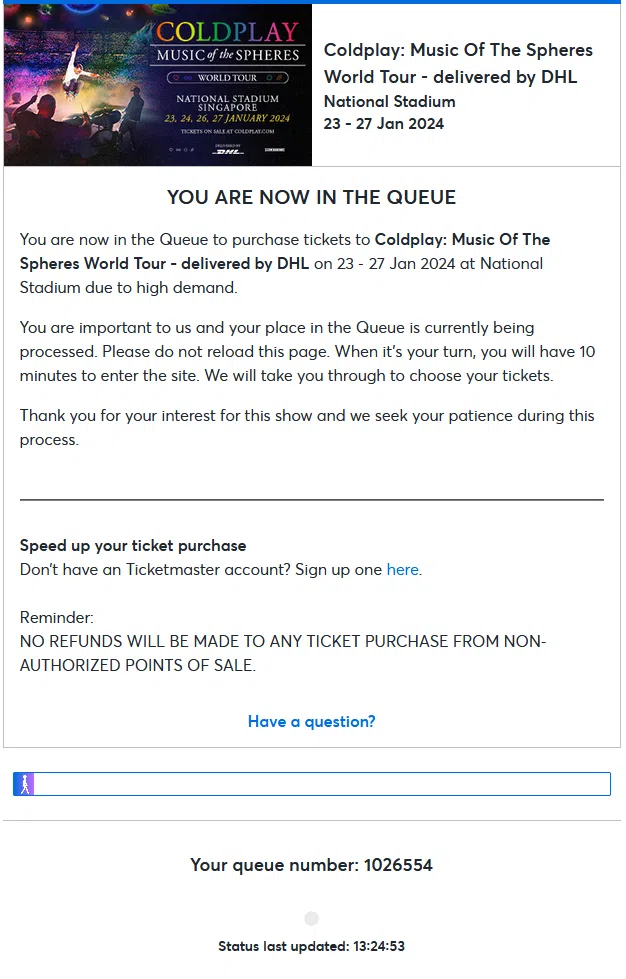Click the colorful COLDPLAY logo in the banner
The height and width of the screenshot is (979, 626).
(x=228, y=34)
